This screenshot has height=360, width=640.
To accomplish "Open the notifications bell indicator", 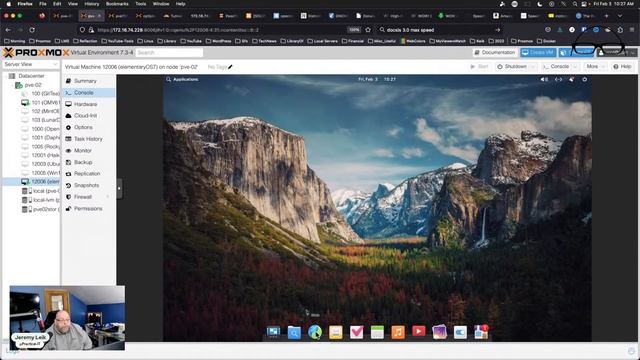I will coord(571,80).
